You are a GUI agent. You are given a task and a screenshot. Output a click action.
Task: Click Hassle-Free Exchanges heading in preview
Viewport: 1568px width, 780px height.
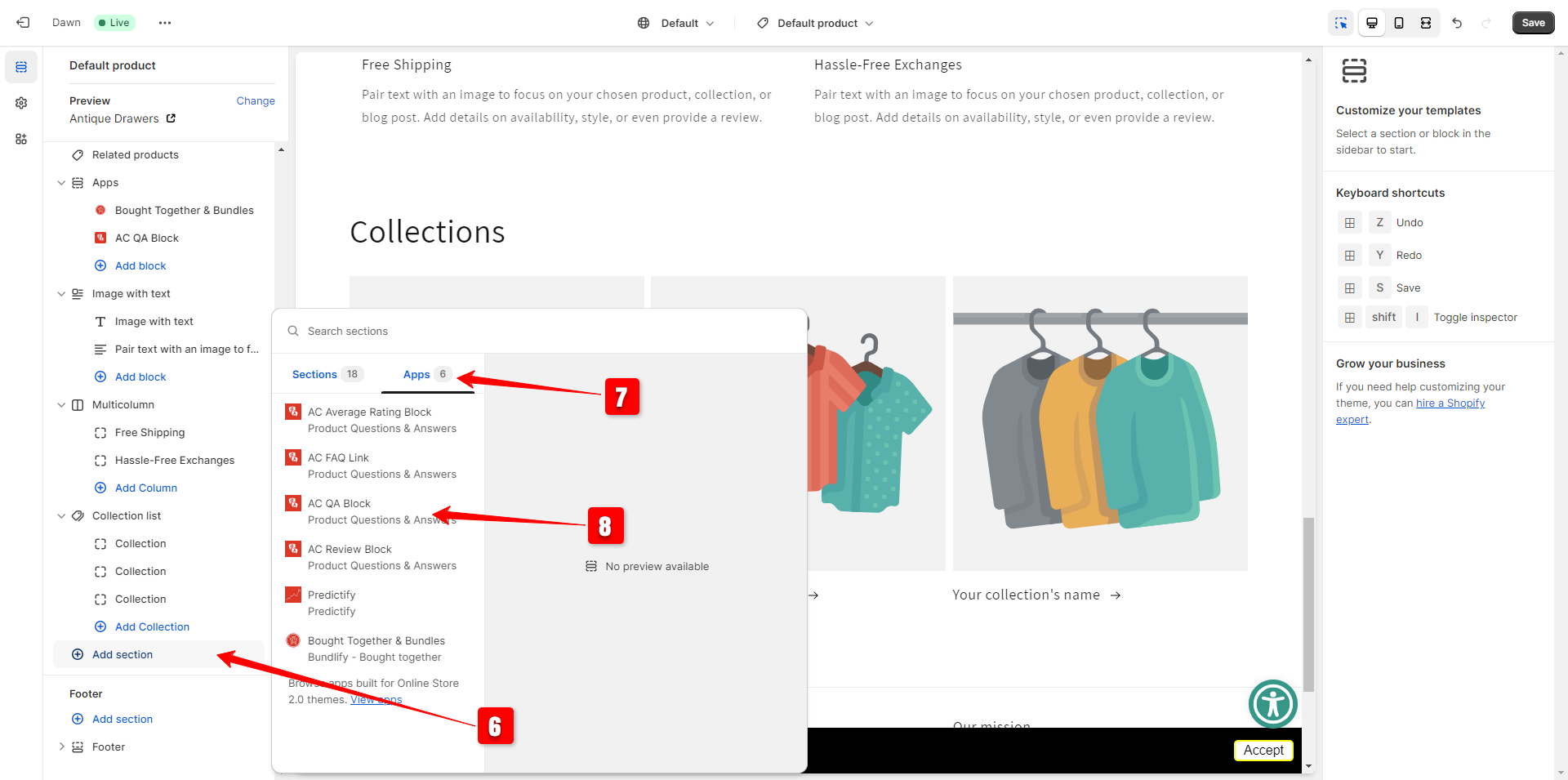coord(888,65)
